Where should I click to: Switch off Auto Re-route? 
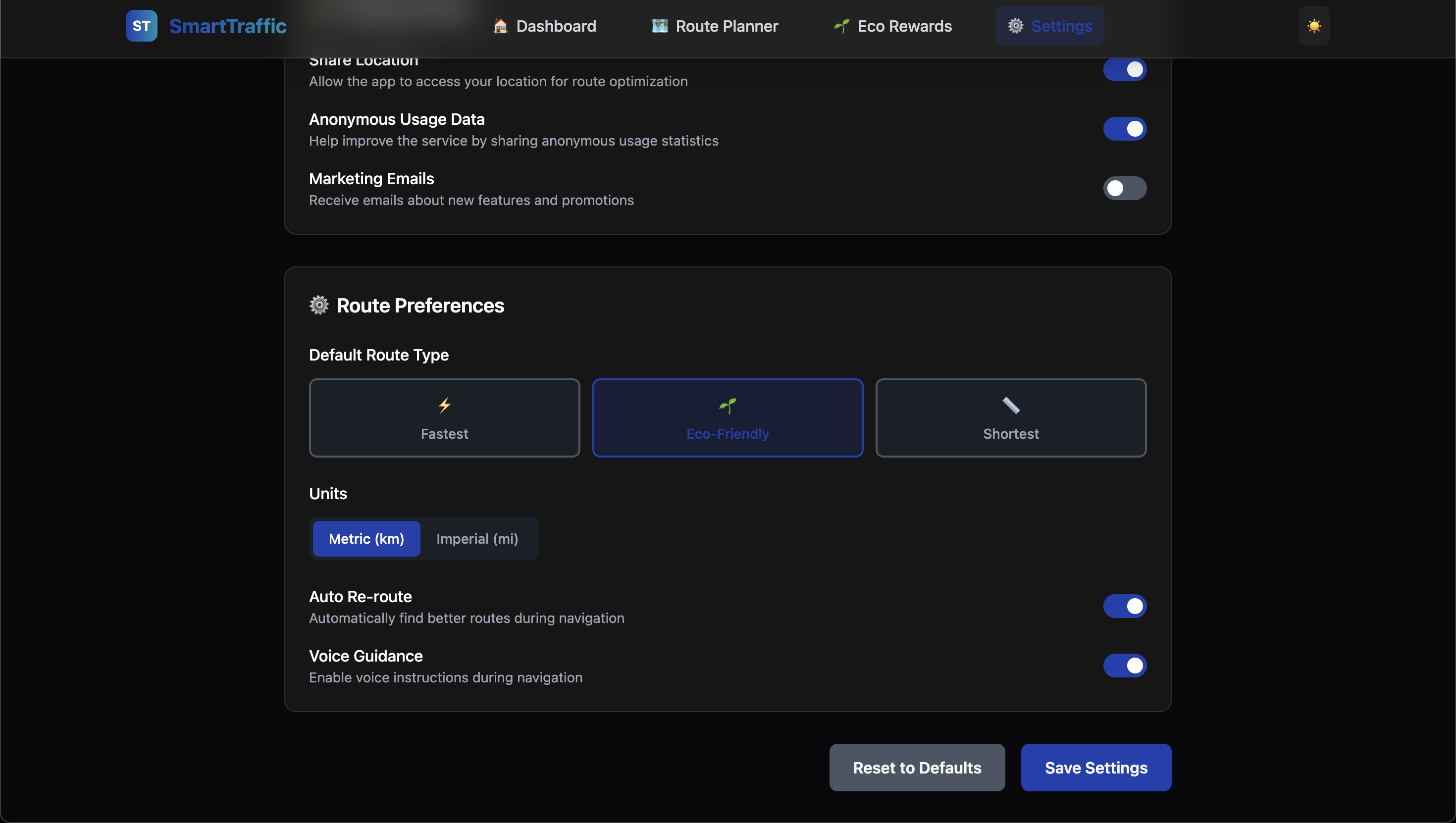(1124, 606)
